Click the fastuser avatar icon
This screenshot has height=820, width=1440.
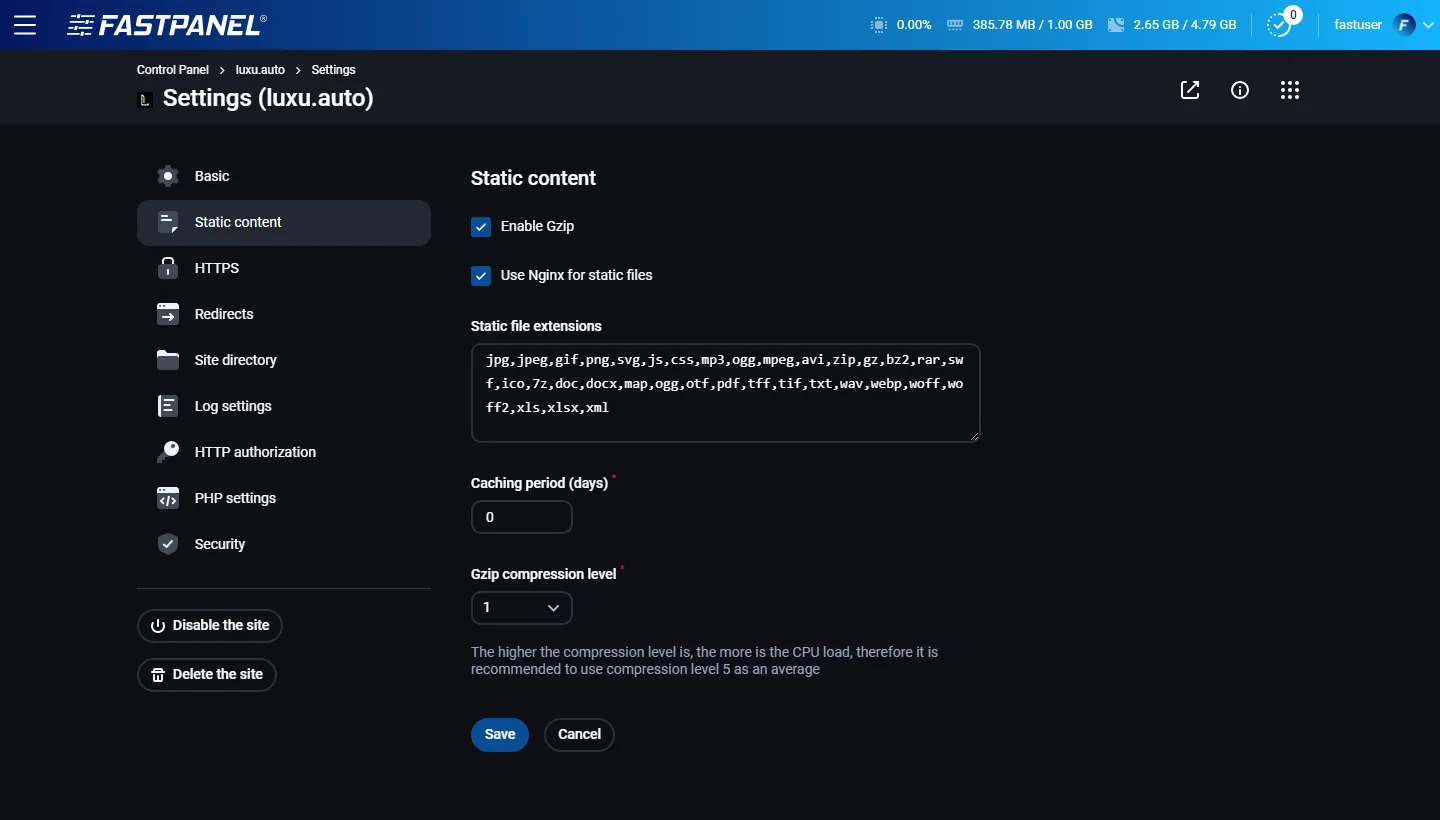coord(1405,25)
